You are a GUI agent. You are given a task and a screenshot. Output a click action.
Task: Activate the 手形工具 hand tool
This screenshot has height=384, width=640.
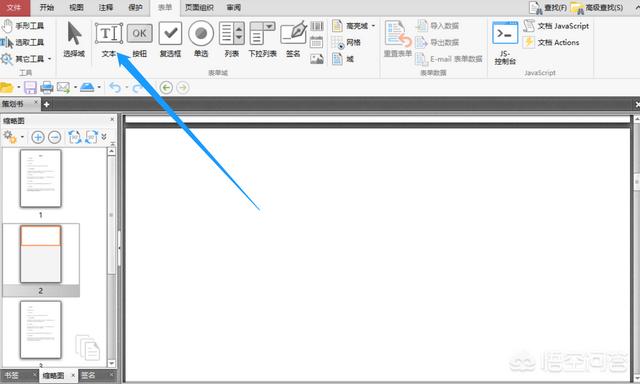(23, 26)
